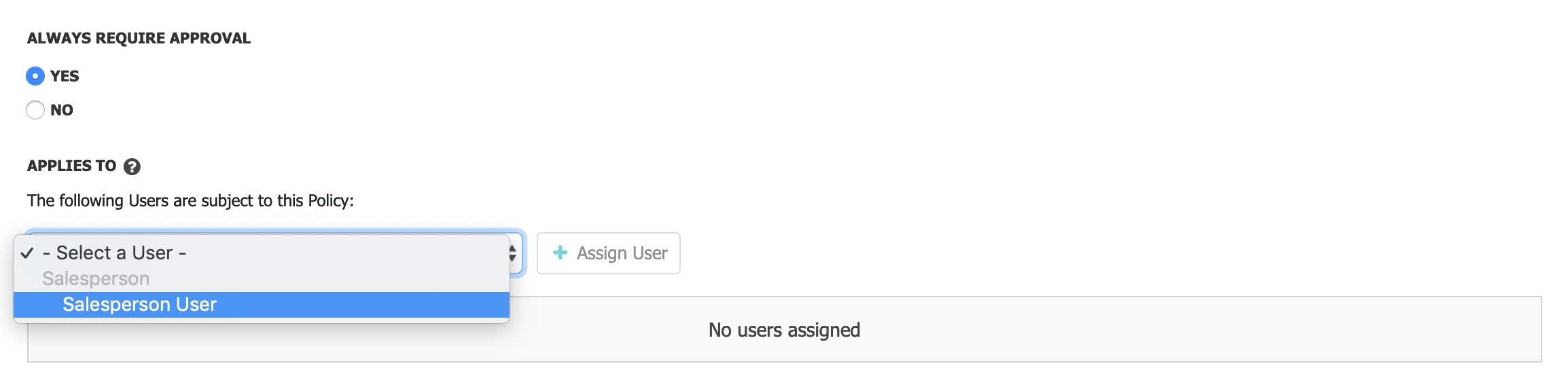Click the APPLIES TO heading
The height and width of the screenshot is (391, 1568).
pos(72,166)
